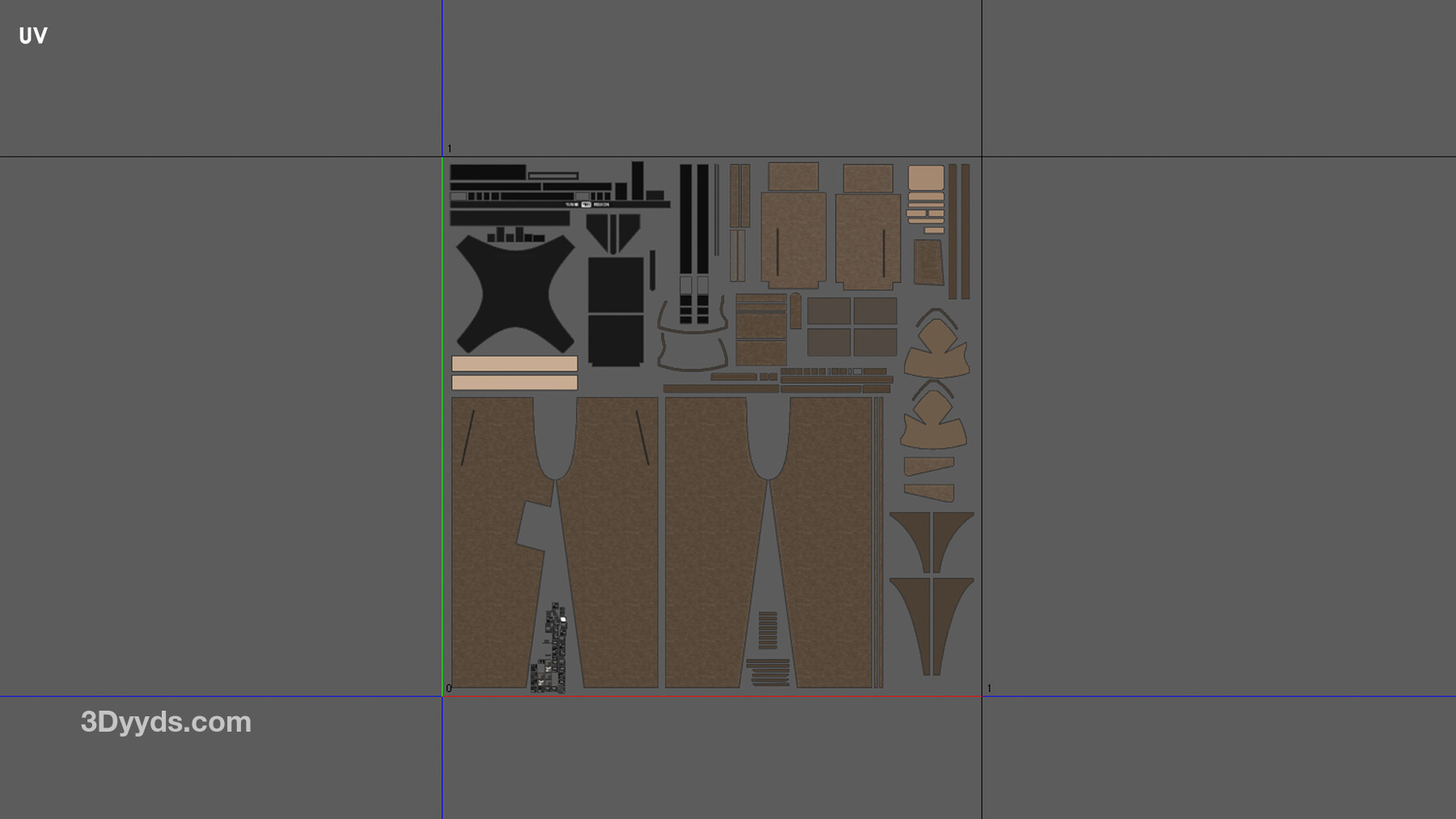Click the white logo text on black strip
This screenshot has height=819, width=1456.
[586, 205]
